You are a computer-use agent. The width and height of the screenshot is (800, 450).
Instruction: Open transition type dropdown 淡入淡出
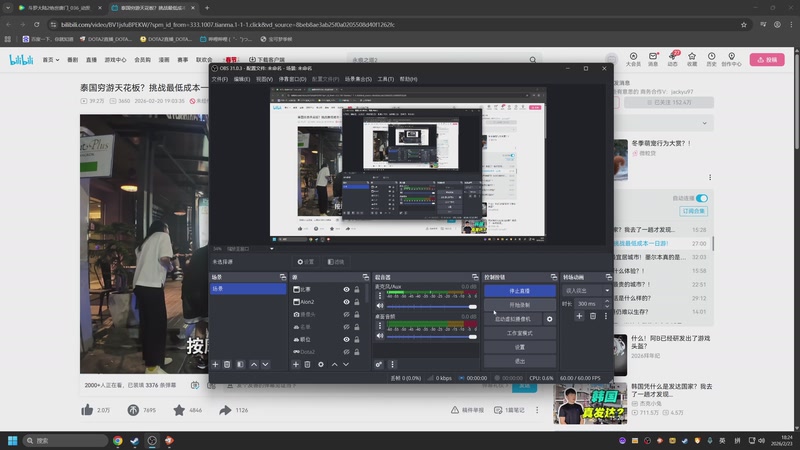pyautogui.click(x=587, y=290)
